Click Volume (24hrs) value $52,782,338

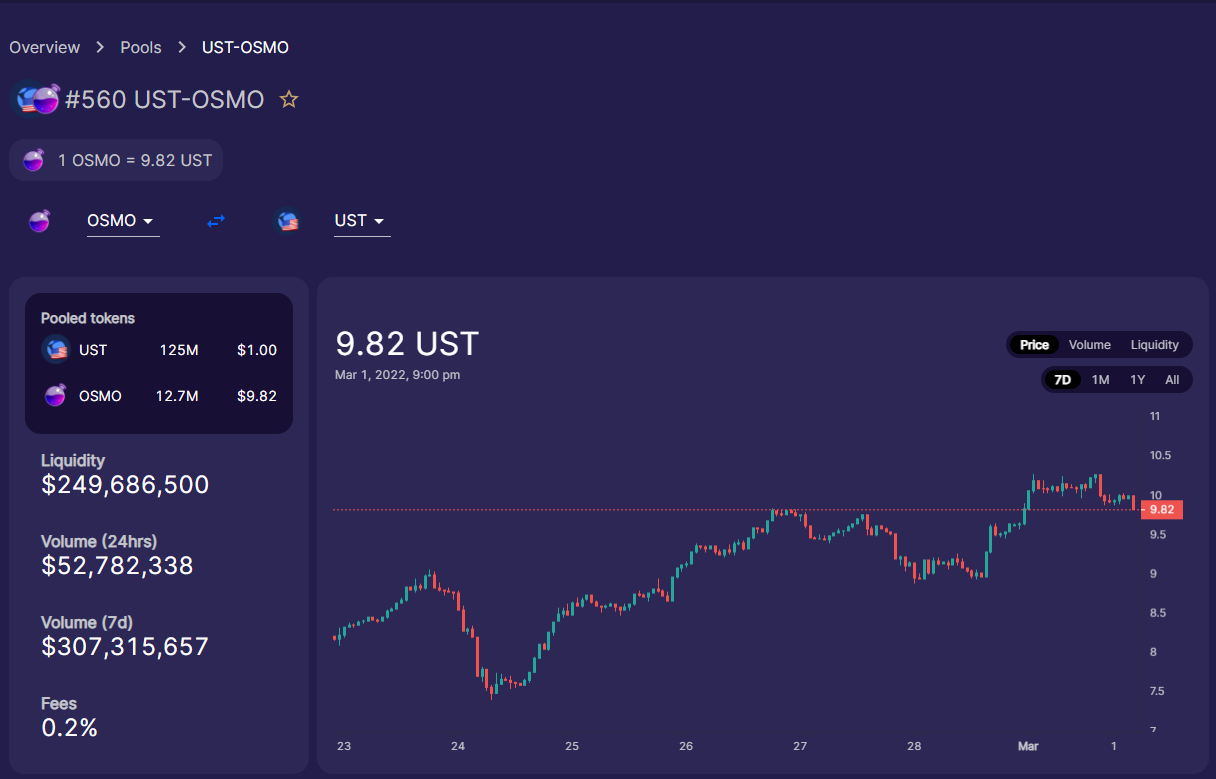click(117, 566)
